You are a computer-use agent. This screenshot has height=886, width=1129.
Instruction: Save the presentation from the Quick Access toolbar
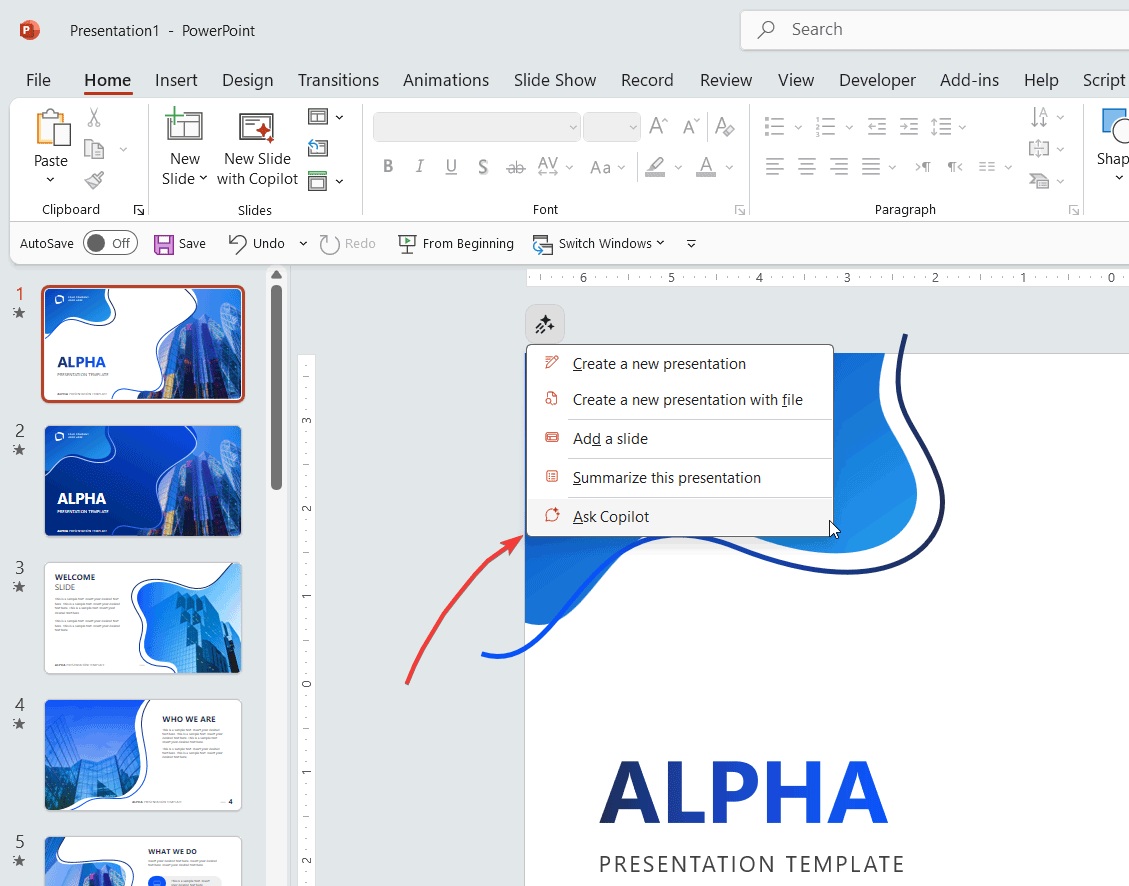180,243
